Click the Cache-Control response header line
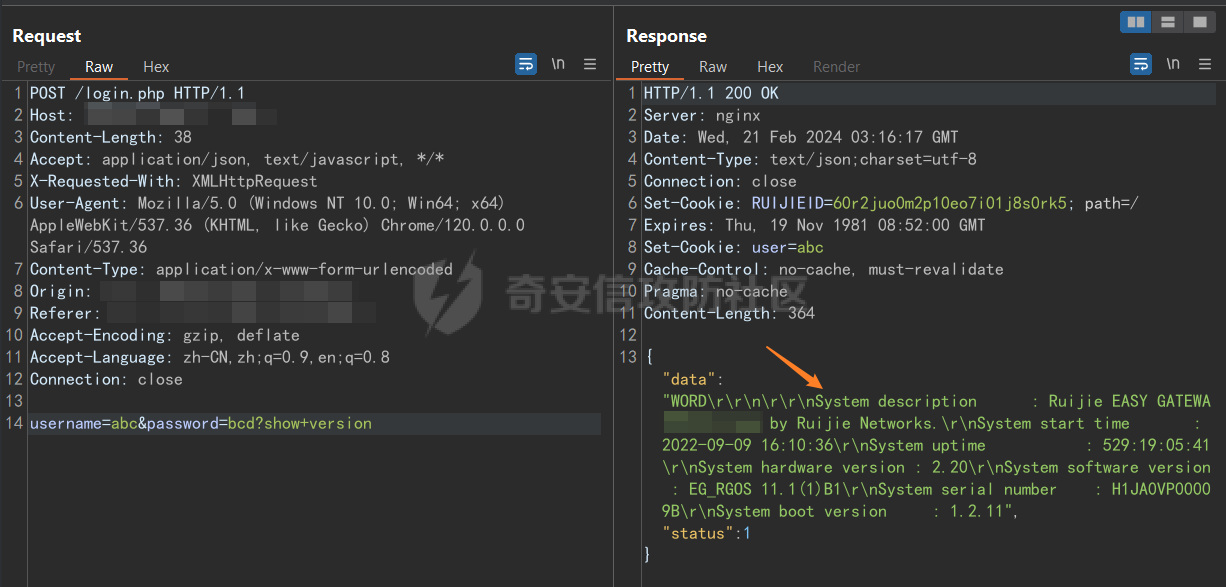 823,269
